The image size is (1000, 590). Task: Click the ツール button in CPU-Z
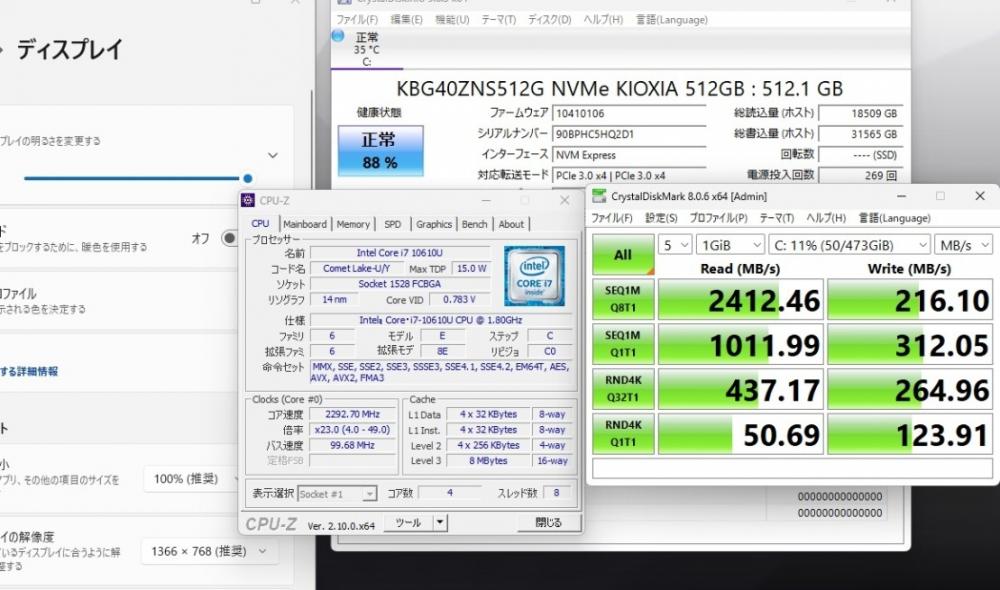click(408, 522)
